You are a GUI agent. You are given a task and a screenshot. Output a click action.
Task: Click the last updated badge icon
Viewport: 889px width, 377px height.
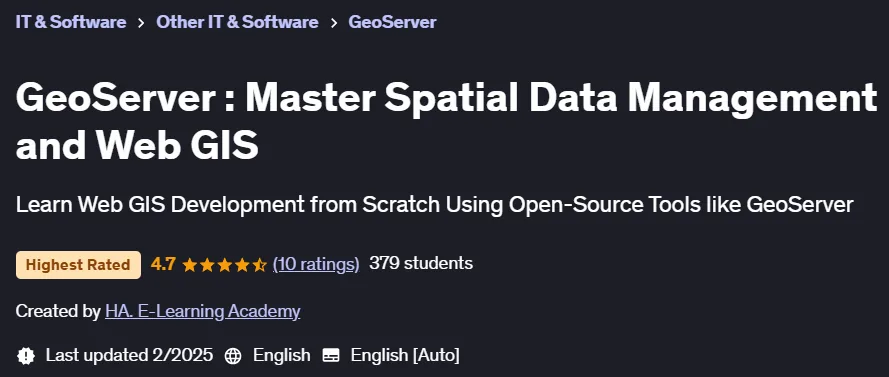point(26,355)
